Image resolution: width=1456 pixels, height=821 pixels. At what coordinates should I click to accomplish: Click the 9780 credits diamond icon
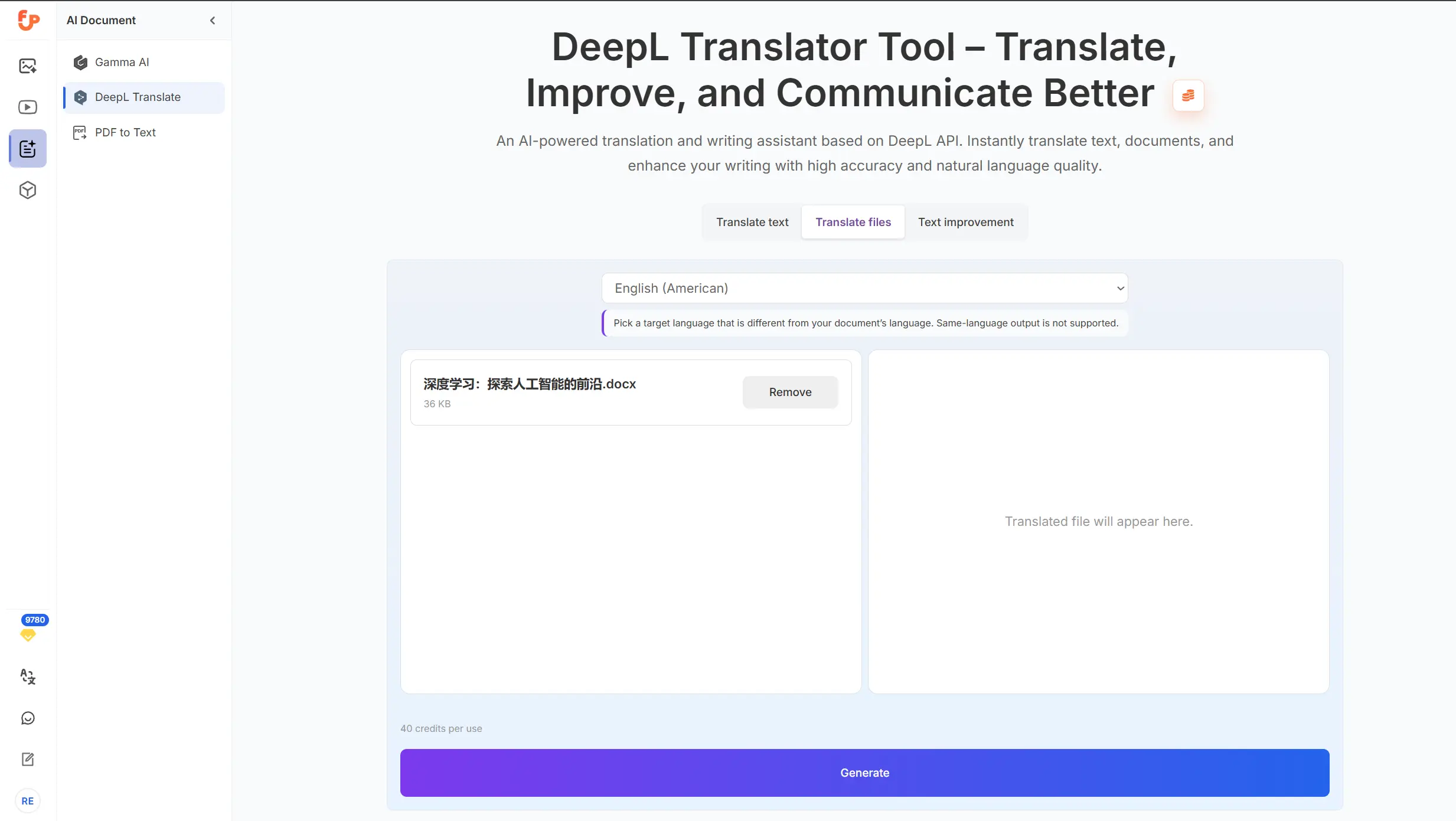(28, 634)
